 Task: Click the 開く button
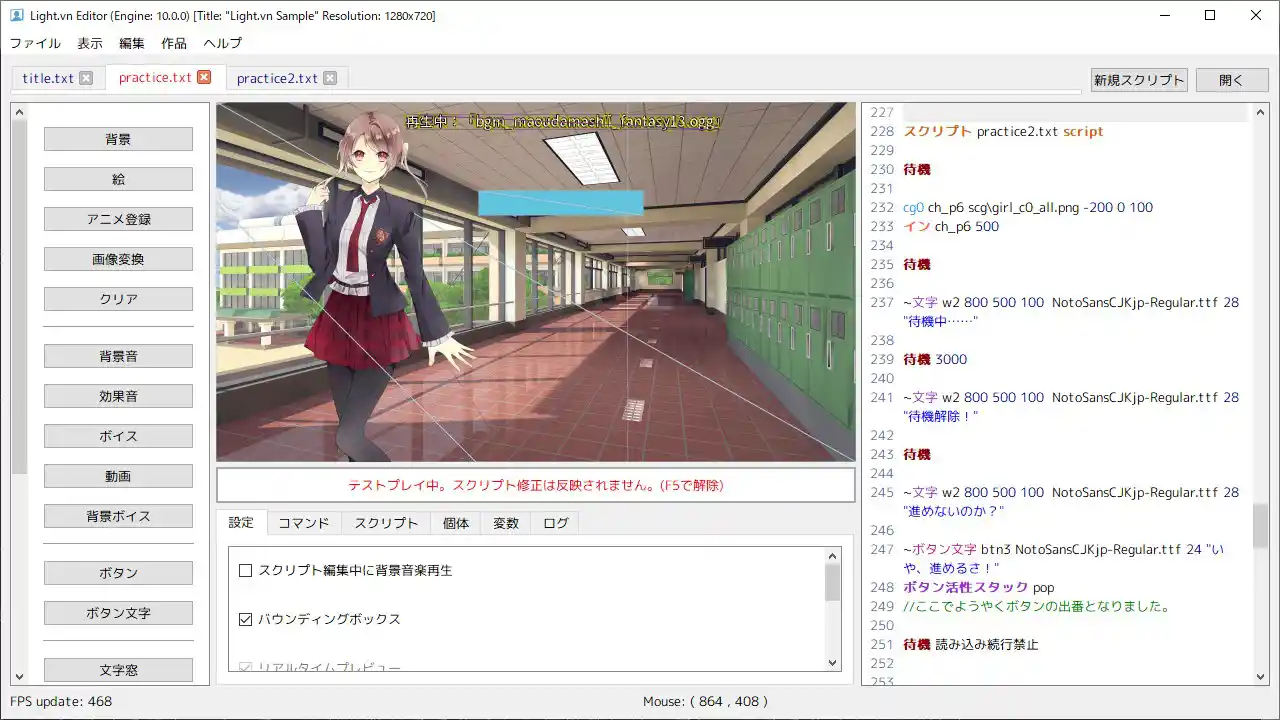pos(1232,80)
